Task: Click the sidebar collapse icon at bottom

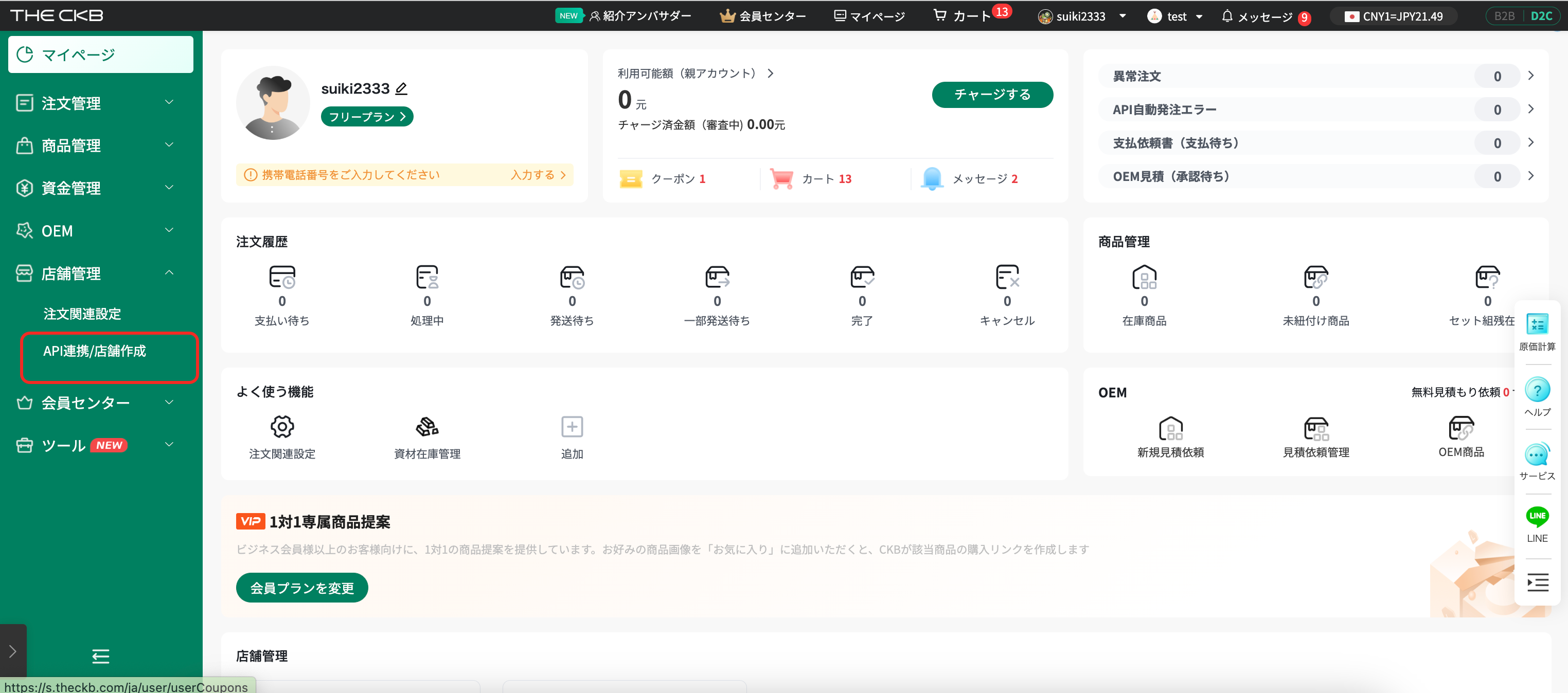Action: click(100, 656)
